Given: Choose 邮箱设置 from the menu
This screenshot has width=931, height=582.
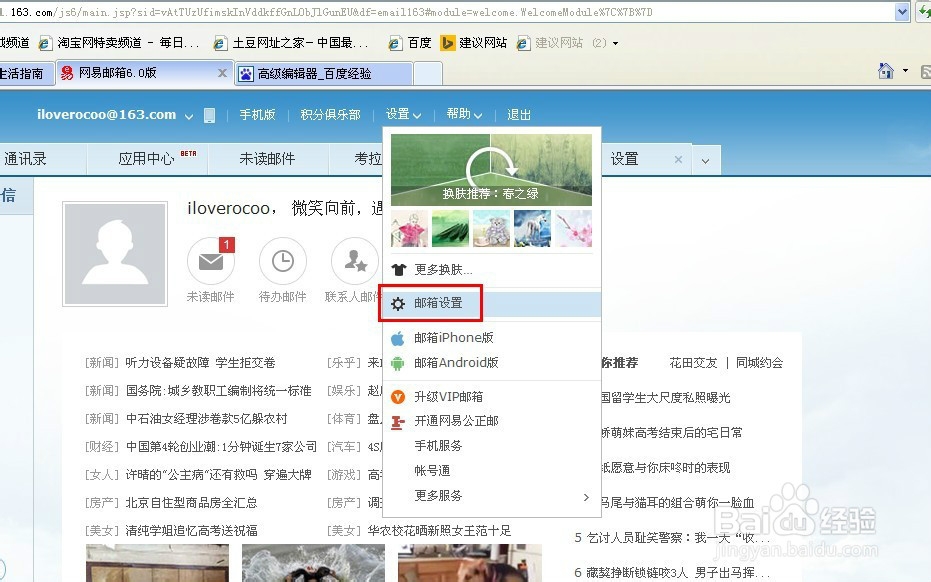Looking at the screenshot, I should tap(492, 303).
